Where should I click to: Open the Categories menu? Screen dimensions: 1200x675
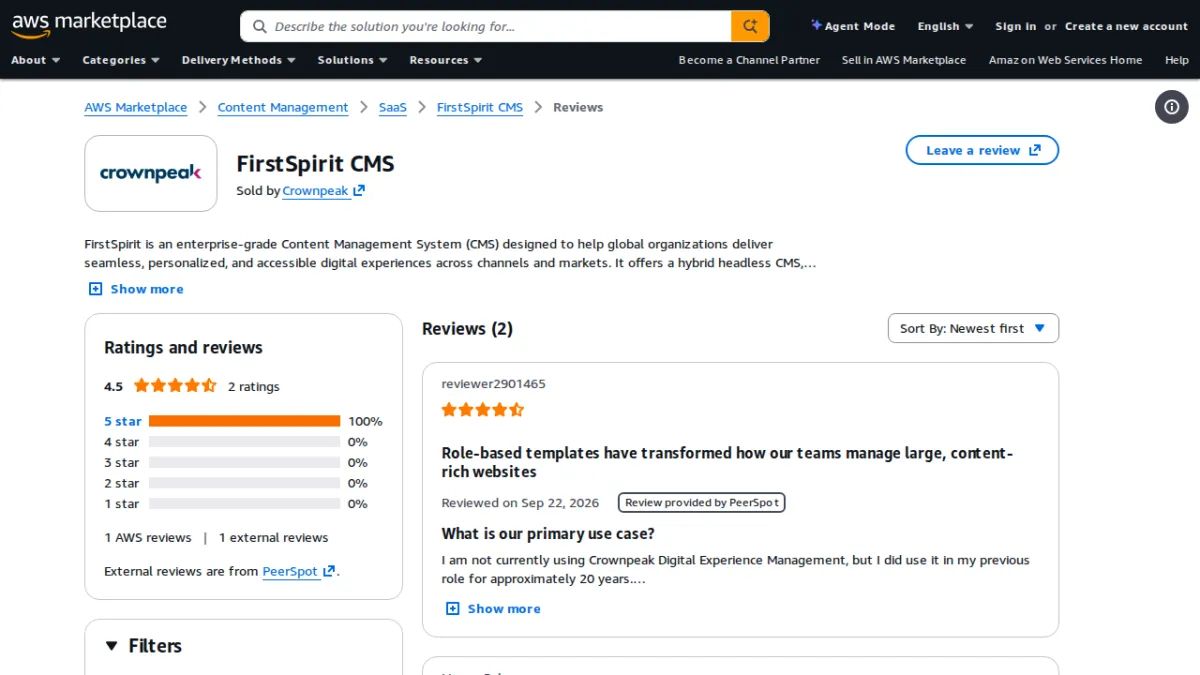pyautogui.click(x=121, y=60)
